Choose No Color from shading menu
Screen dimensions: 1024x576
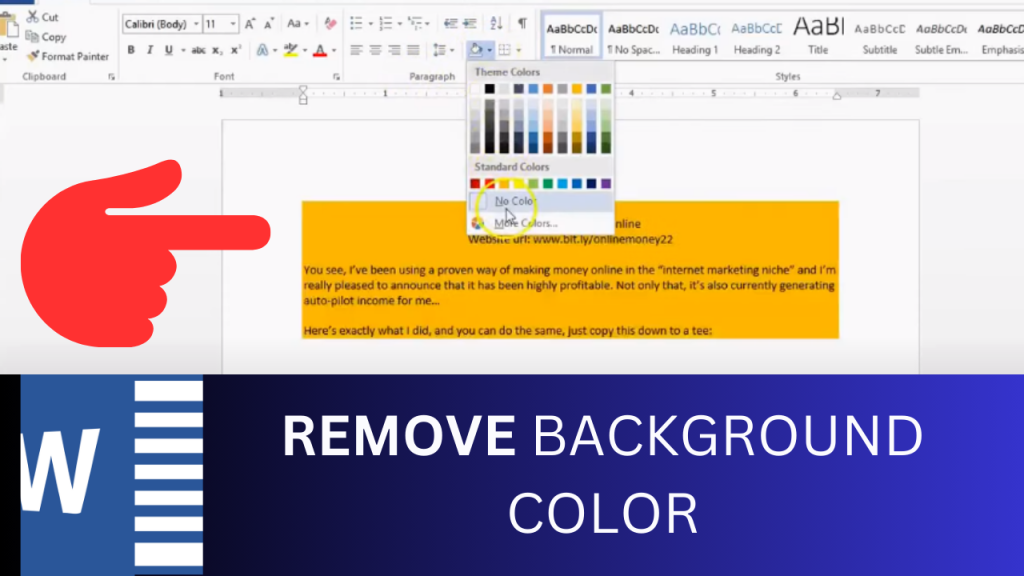pyautogui.click(x=512, y=200)
